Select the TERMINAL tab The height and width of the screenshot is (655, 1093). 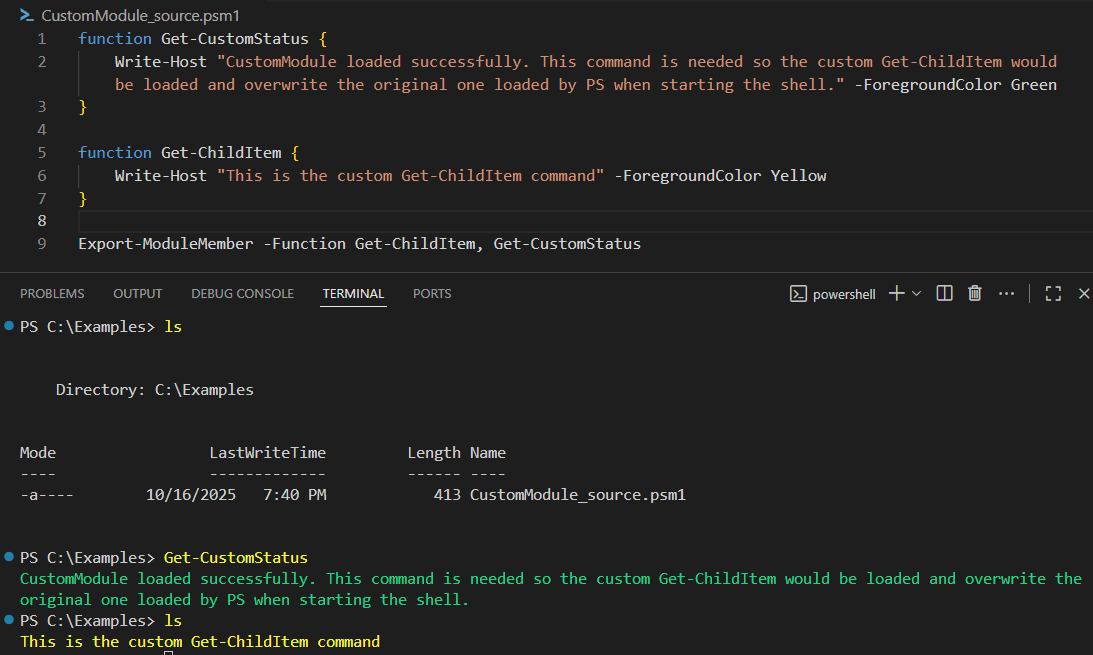(x=353, y=293)
